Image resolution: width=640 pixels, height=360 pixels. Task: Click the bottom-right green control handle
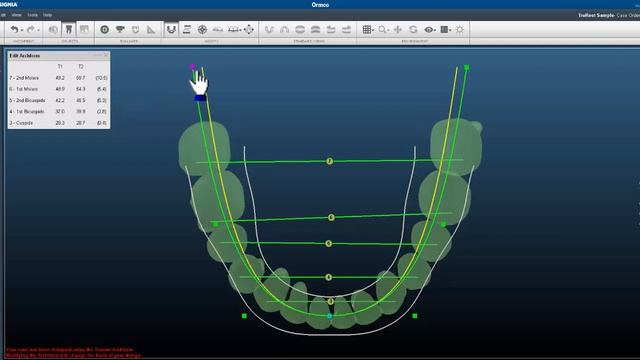click(415, 316)
